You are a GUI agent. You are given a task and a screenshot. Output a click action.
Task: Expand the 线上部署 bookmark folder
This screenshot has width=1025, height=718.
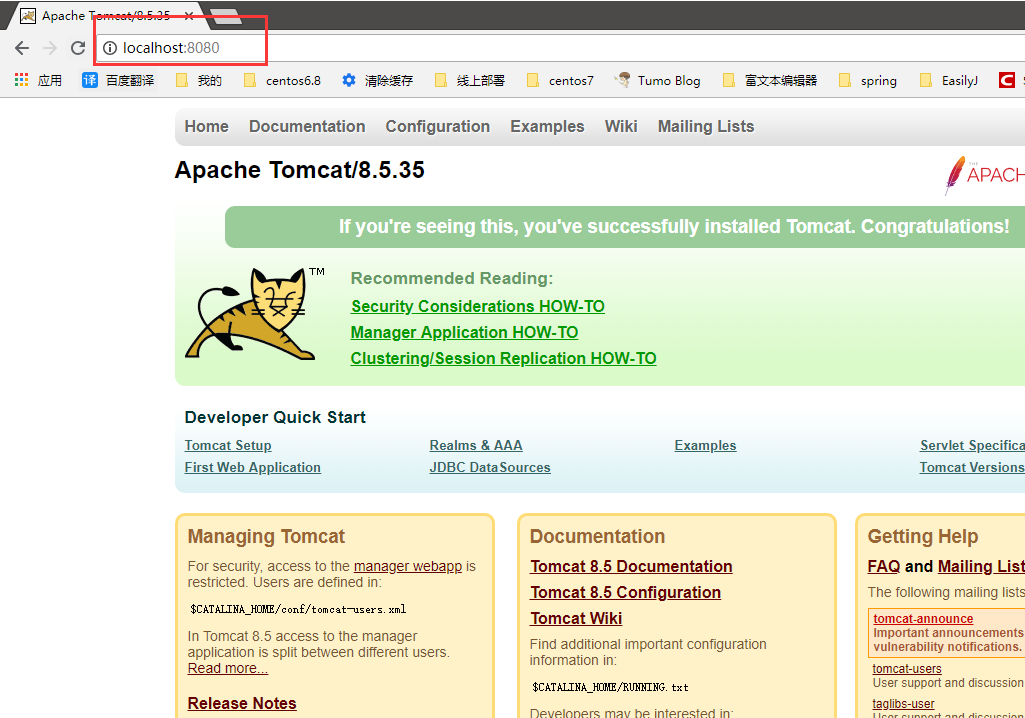point(470,80)
